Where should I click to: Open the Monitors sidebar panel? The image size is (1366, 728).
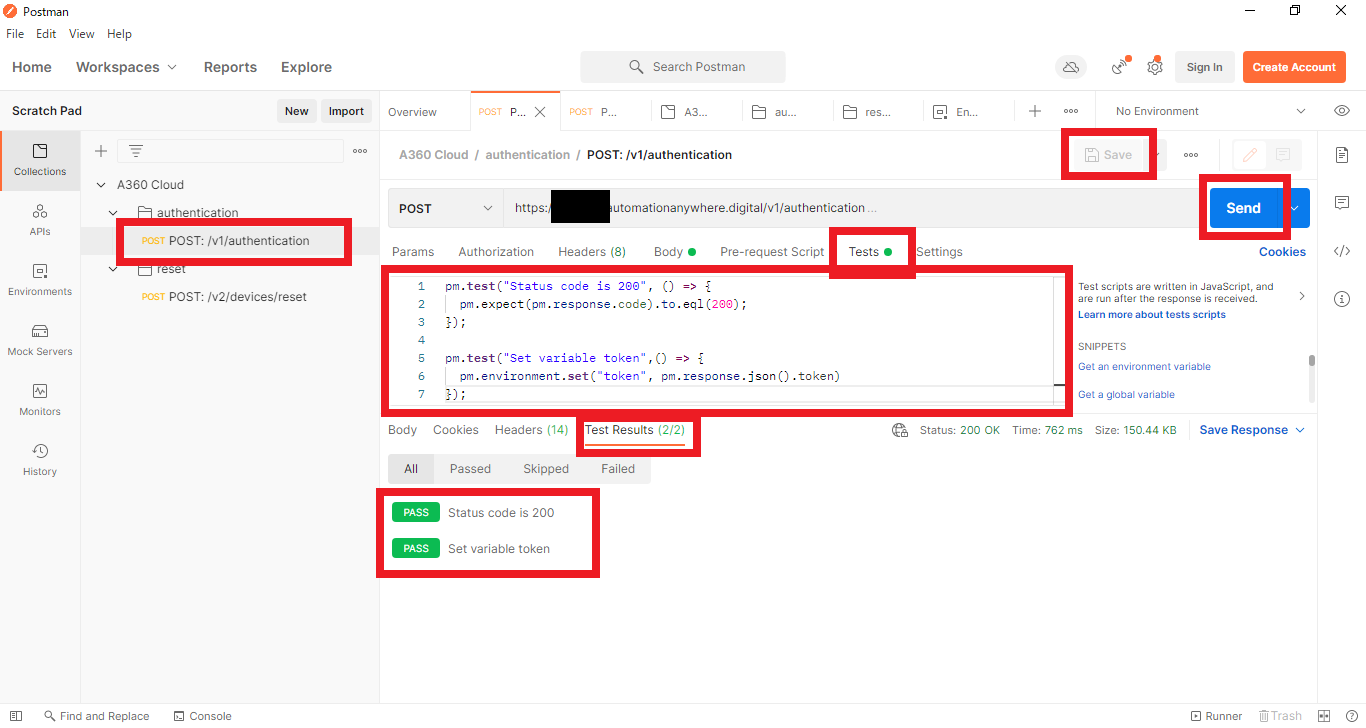(40, 400)
